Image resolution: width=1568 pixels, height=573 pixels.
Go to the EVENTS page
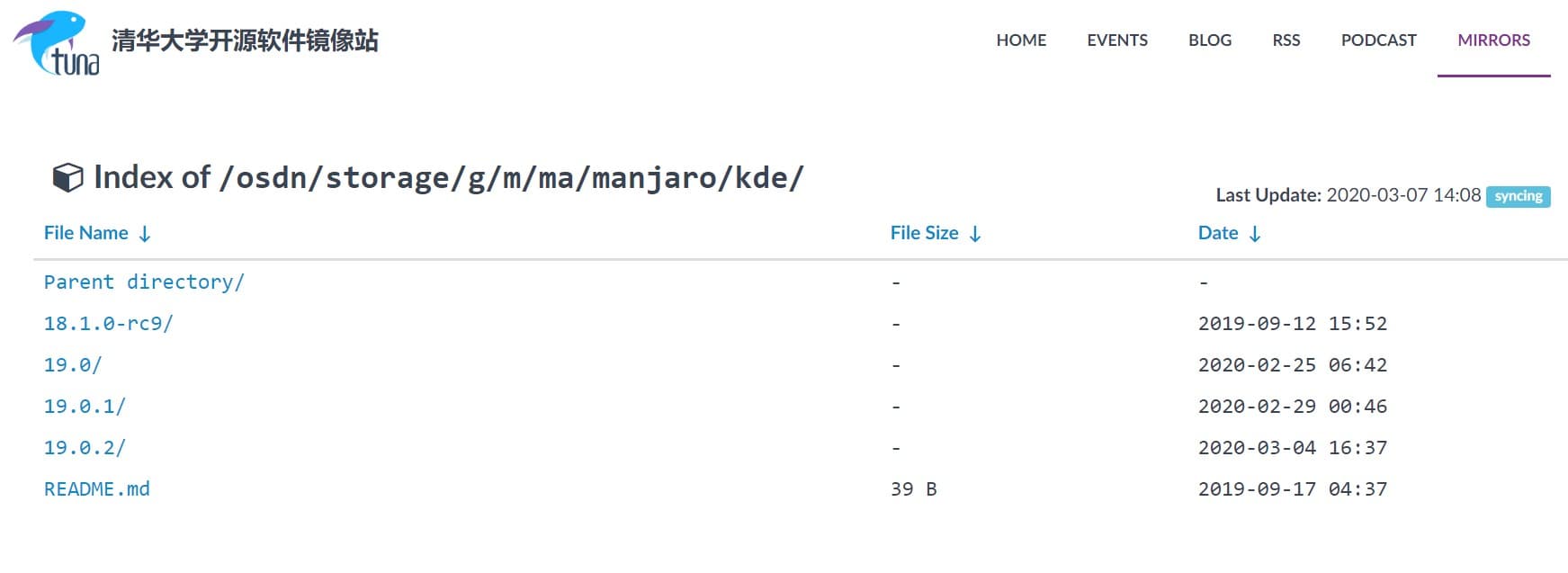tap(1117, 40)
